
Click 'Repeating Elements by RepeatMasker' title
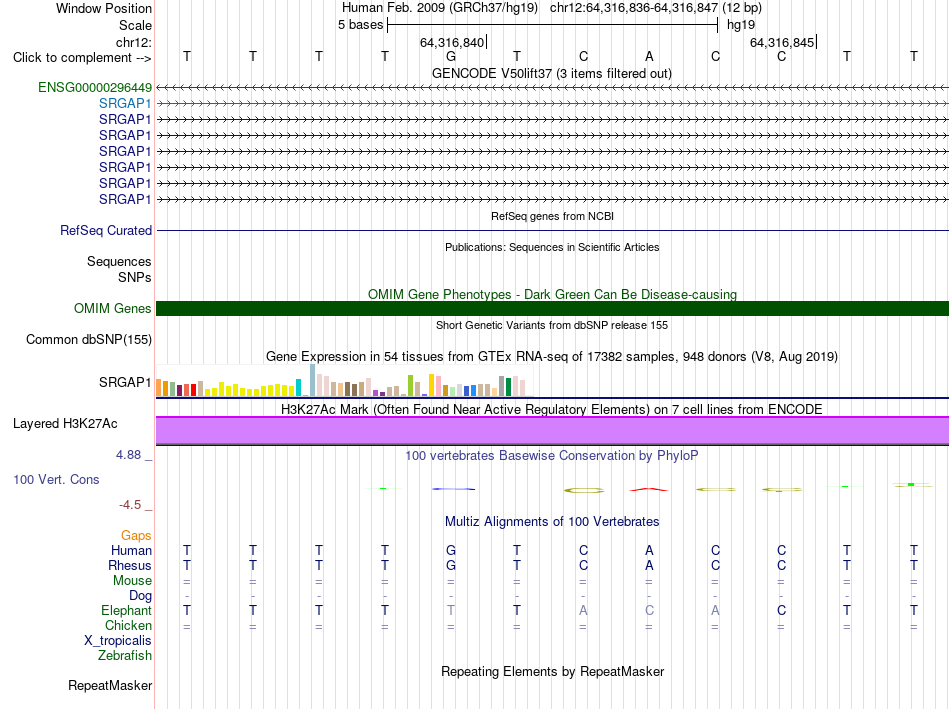[552, 671]
